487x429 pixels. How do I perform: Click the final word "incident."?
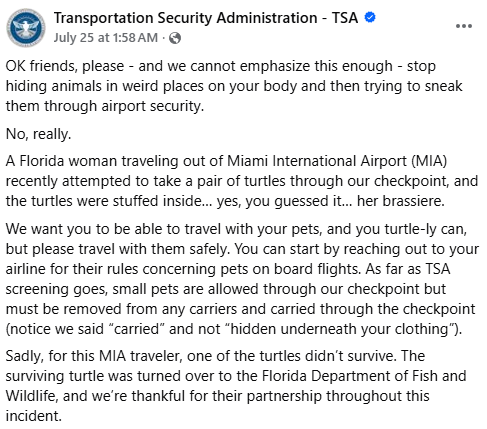point(34,416)
